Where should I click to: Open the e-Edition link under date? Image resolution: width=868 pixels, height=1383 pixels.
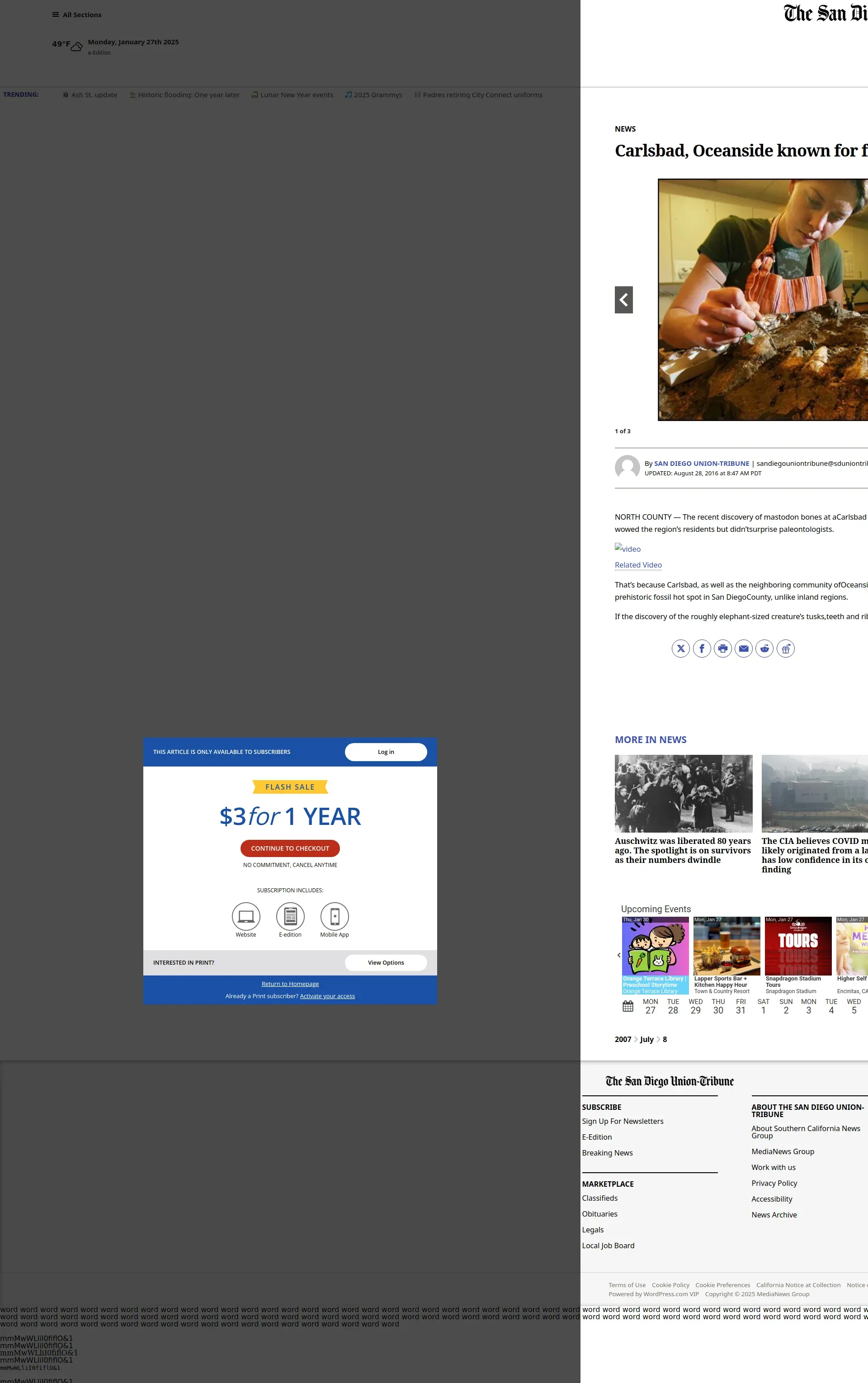point(99,53)
